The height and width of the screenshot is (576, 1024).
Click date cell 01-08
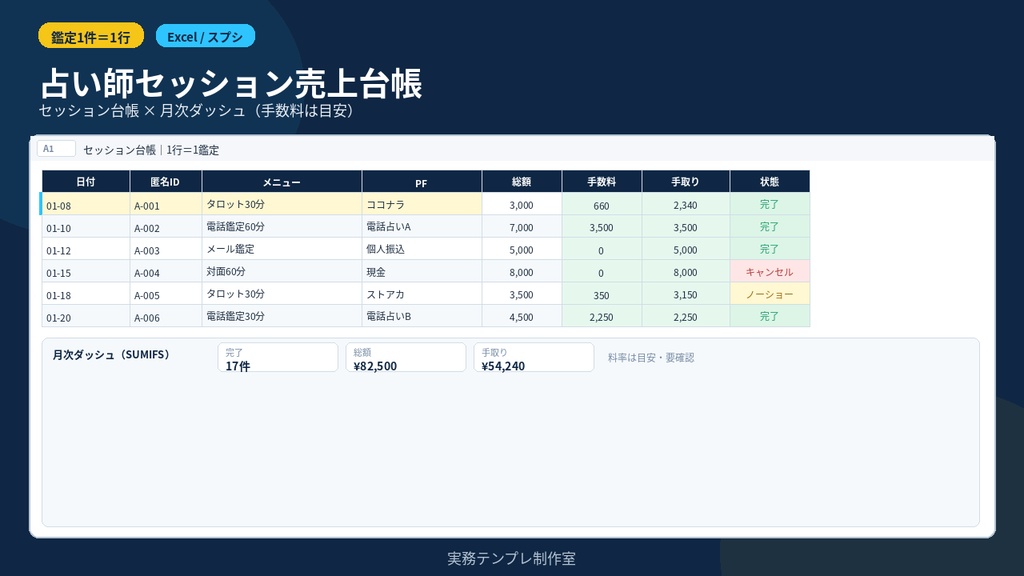tap(86, 204)
